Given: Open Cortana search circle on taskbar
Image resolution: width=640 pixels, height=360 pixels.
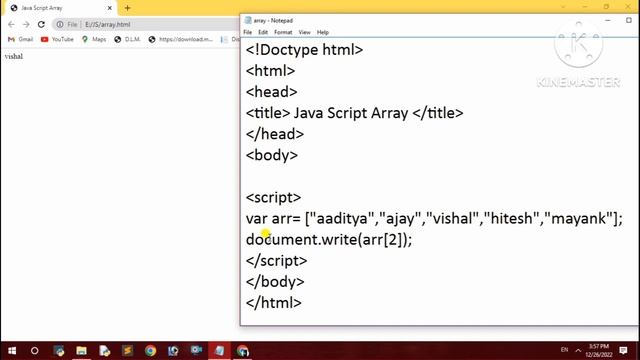Looking at the screenshot, I should pos(35,351).
